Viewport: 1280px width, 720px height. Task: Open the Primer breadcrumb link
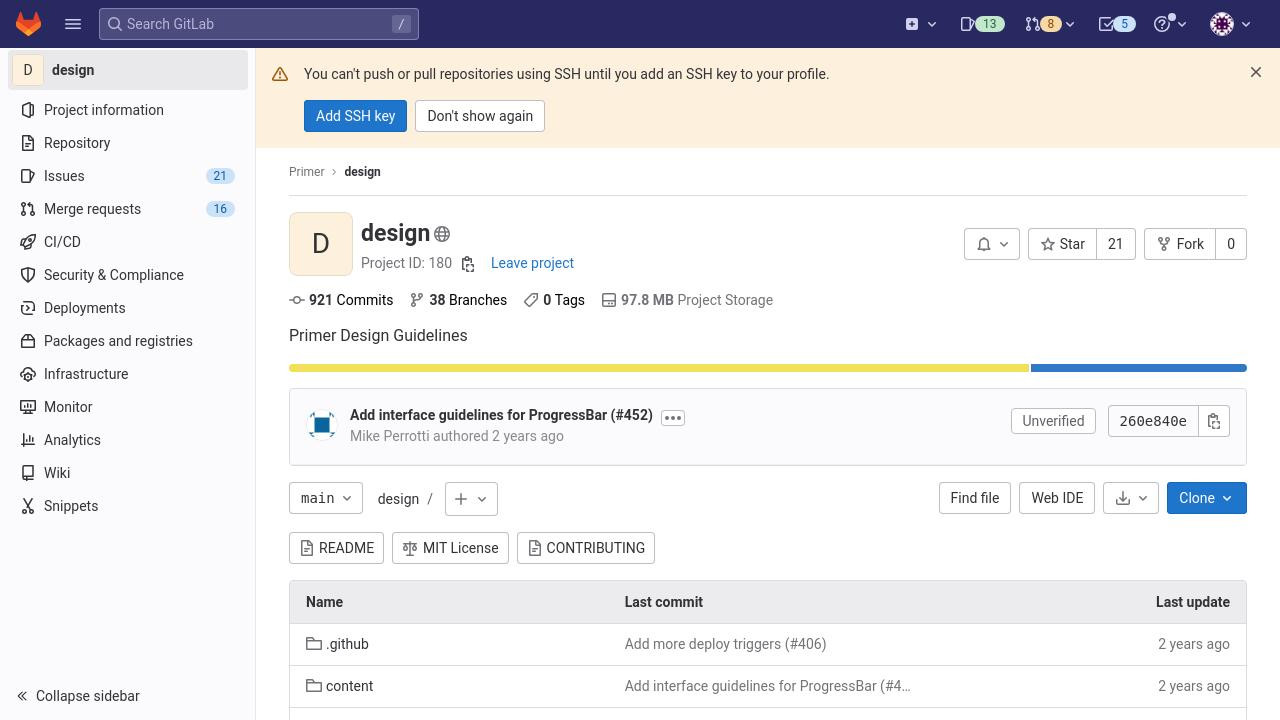306,172
